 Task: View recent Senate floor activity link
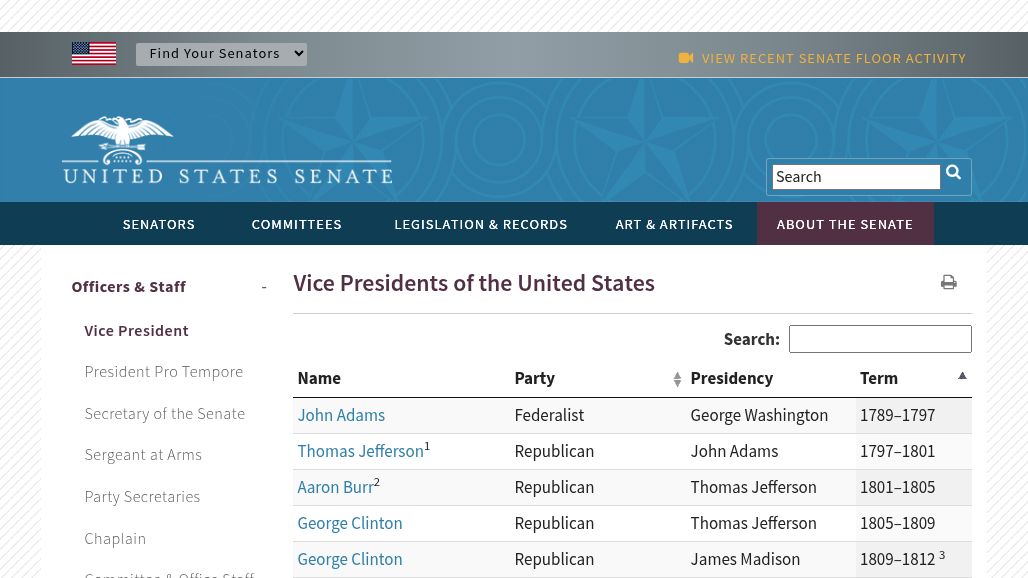(x=833, y=59)
